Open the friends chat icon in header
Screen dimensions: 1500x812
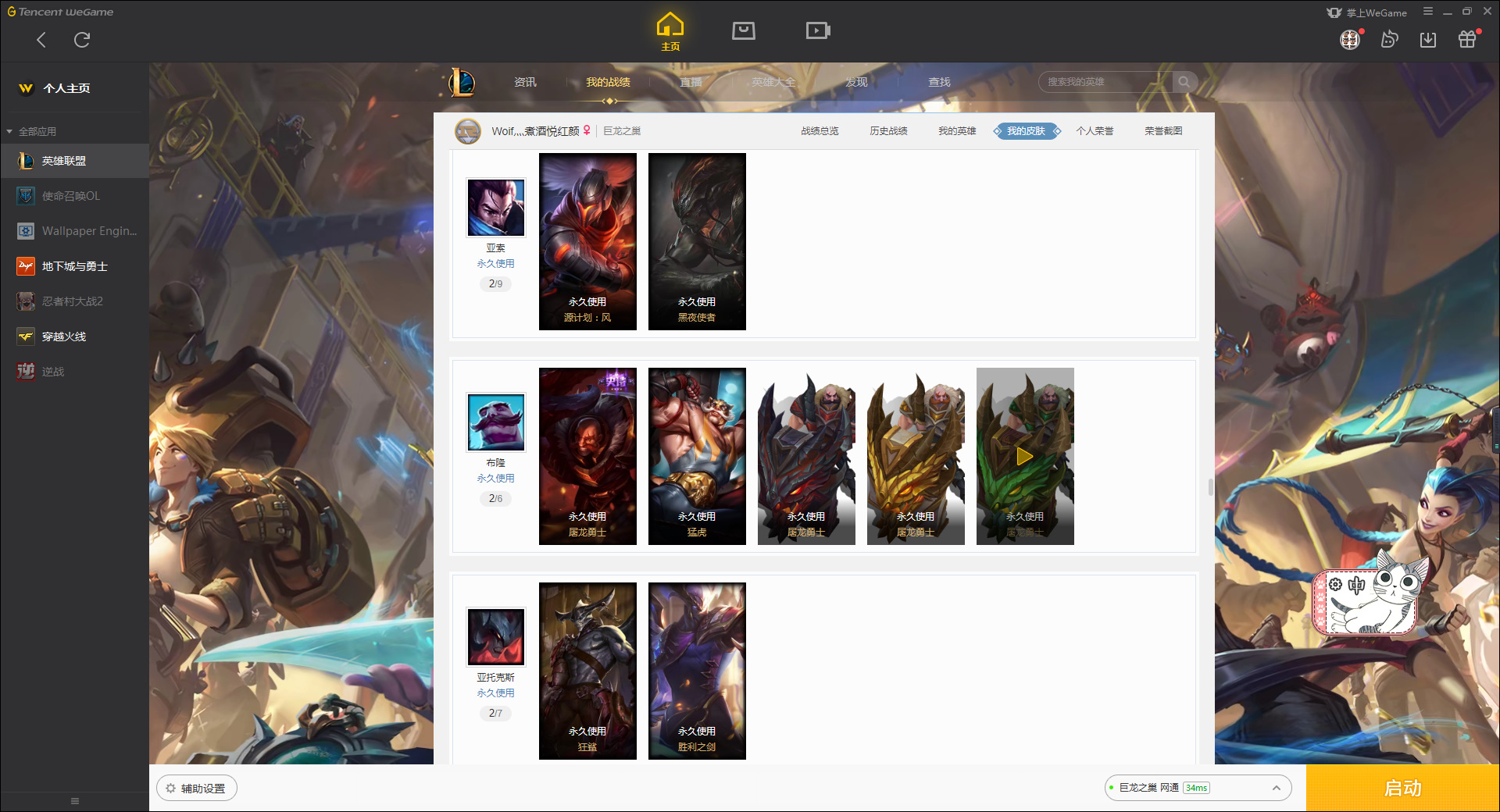click(x=1389, y=39)
